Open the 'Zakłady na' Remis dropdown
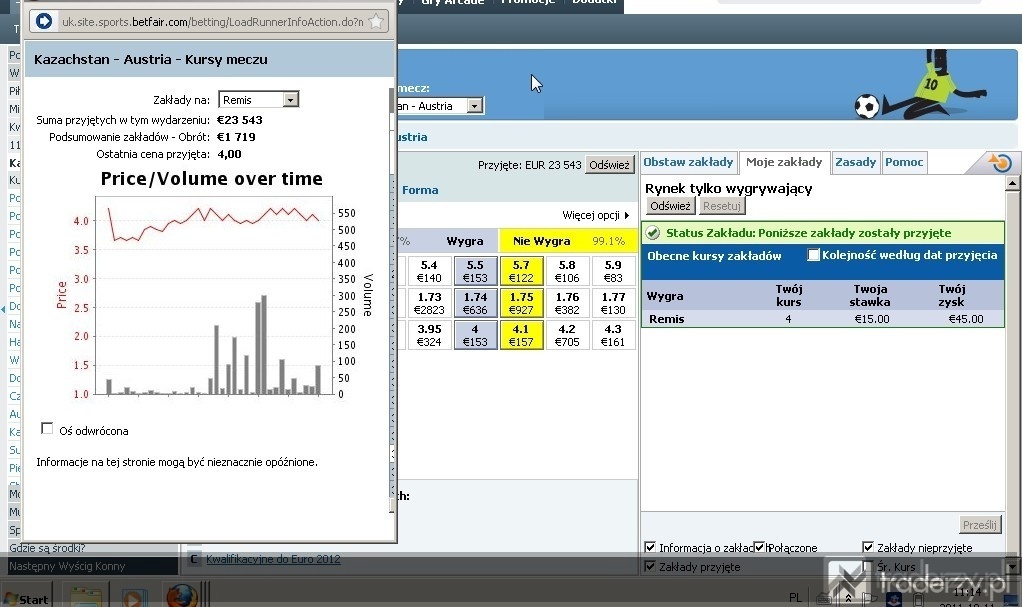 [x=259, y=100]
